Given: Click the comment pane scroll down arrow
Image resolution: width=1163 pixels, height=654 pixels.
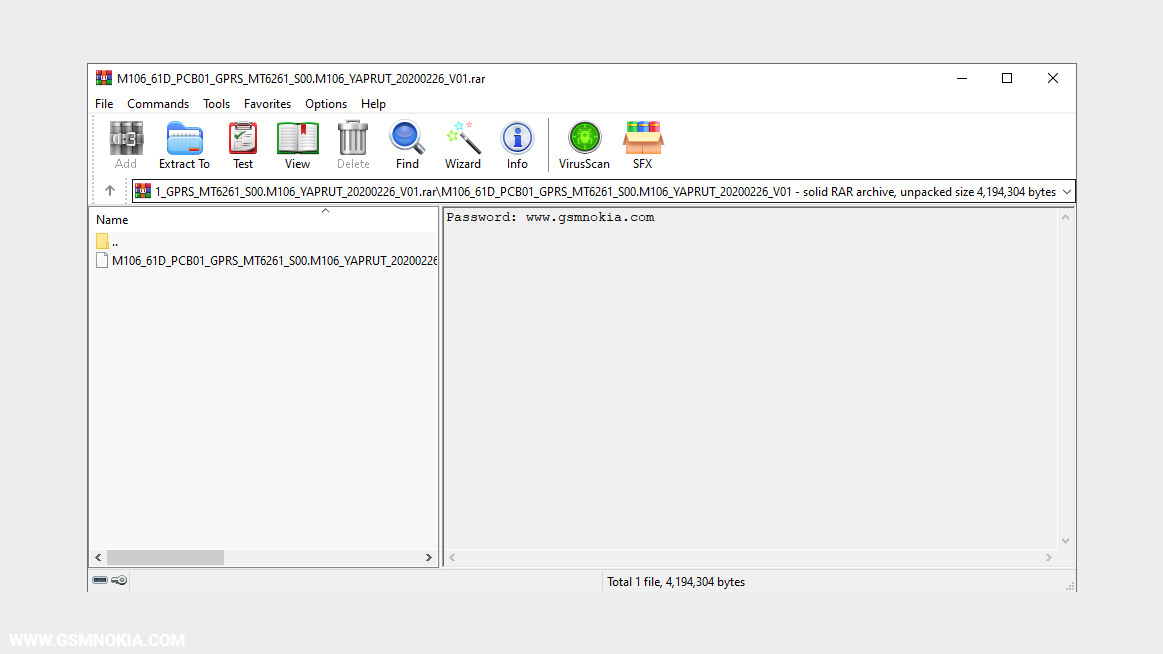Looking at the screenshot, I should pos(1066,541).
